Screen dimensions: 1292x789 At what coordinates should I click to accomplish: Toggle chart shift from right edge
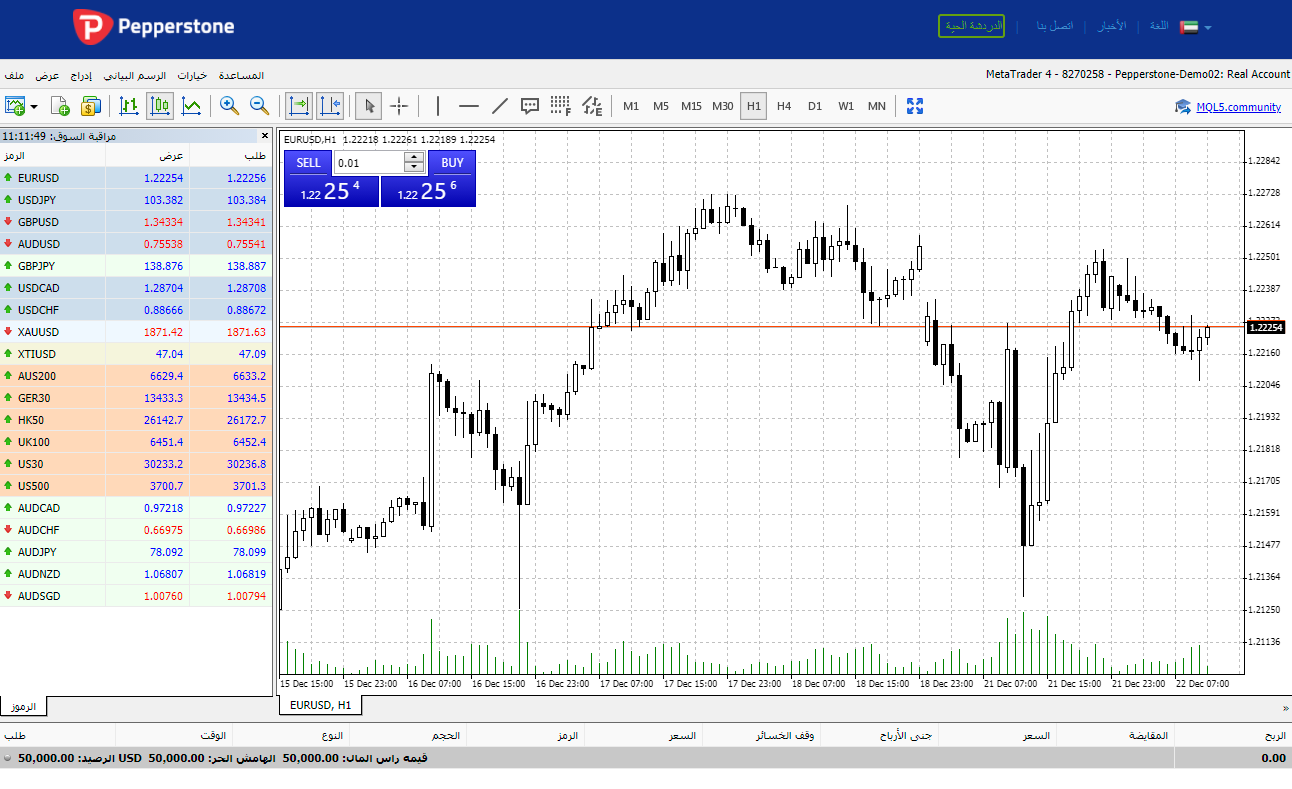(x=331, y=106)
